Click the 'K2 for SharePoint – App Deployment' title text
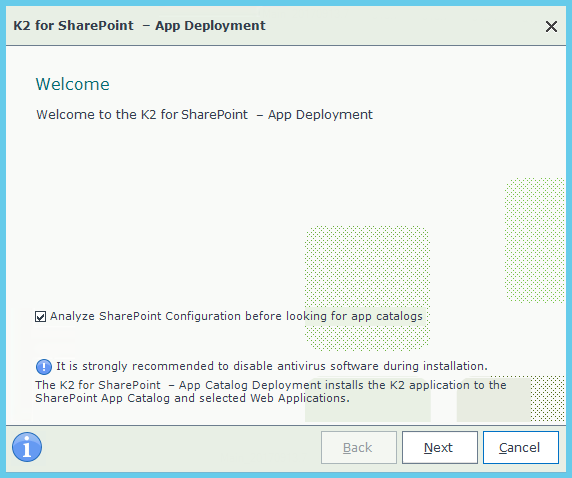 point(139,26)
